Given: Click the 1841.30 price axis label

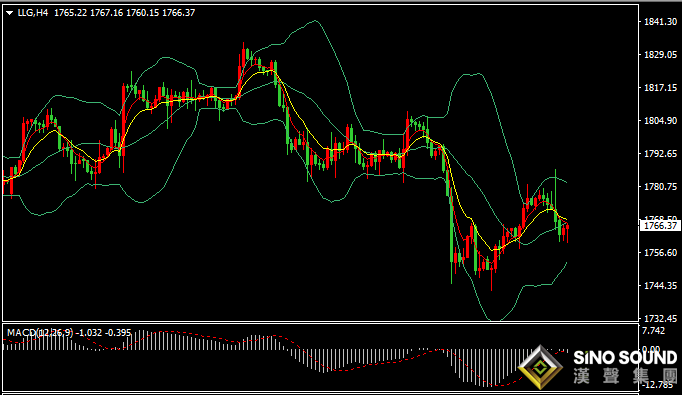Looking at the screenshot, I should tap(660, 21).
